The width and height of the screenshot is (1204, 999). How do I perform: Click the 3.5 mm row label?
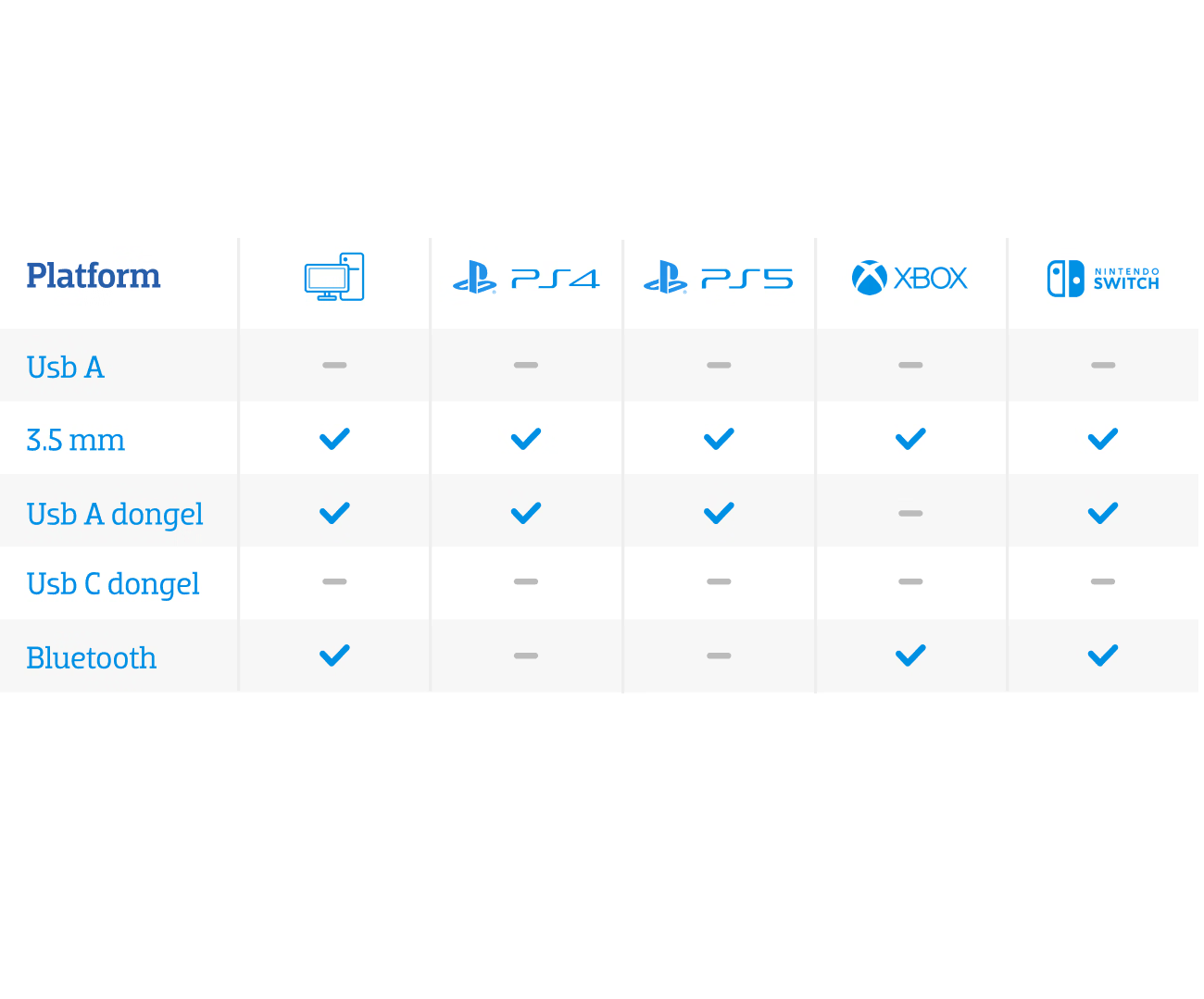coord(76,441)
